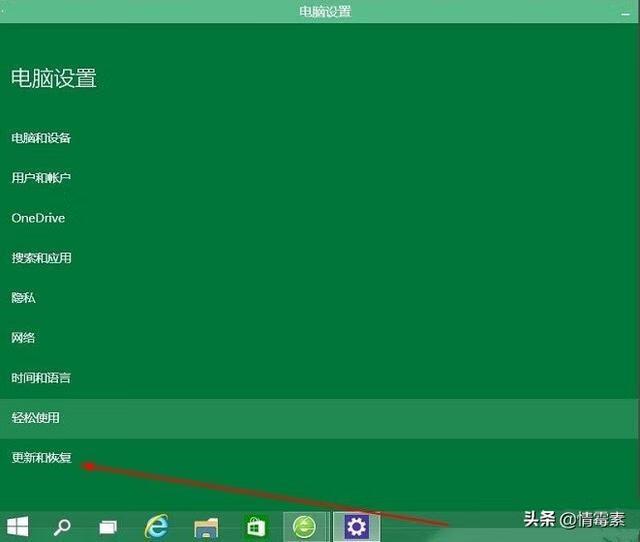
Task: Launch Internet Explorer from the taskbar
Action: pos(157,526)
